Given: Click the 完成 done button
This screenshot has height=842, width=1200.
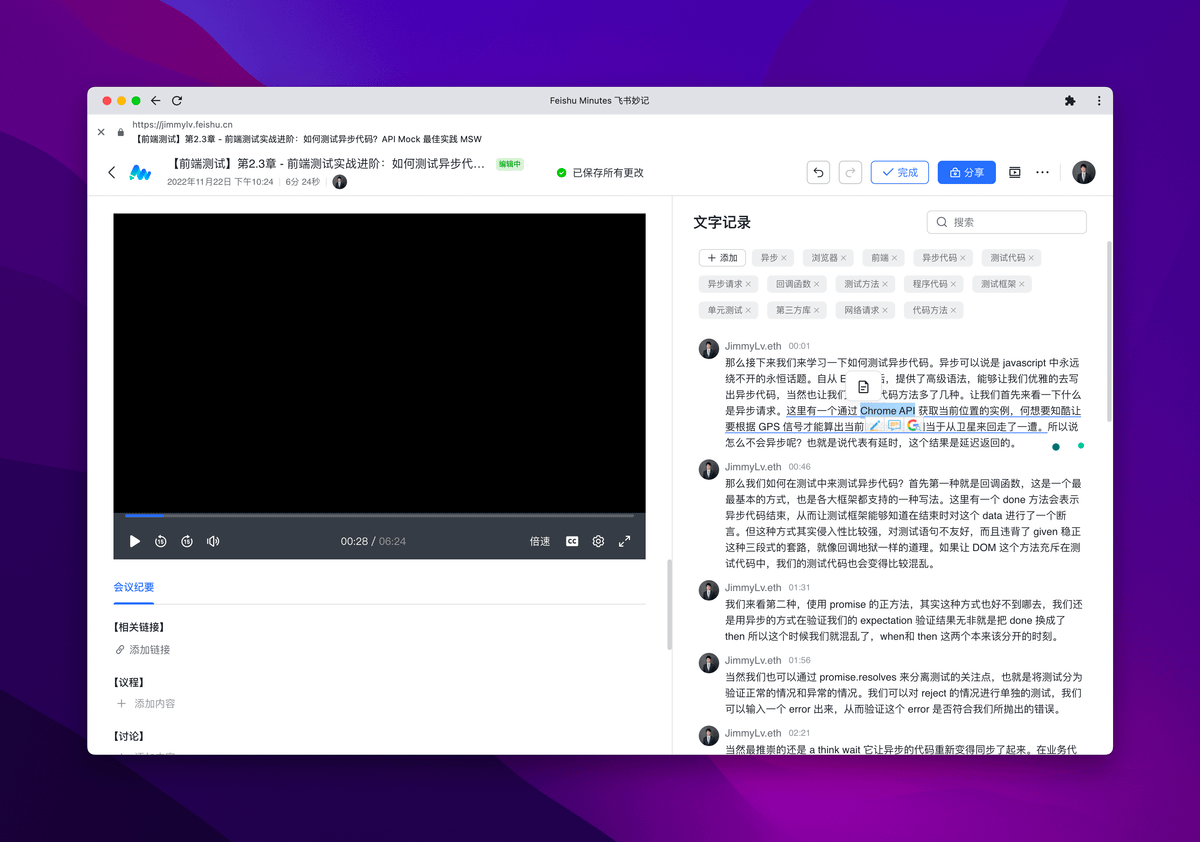Looking at the screenshot, I should pyautogui.click(x=899, y=172).
